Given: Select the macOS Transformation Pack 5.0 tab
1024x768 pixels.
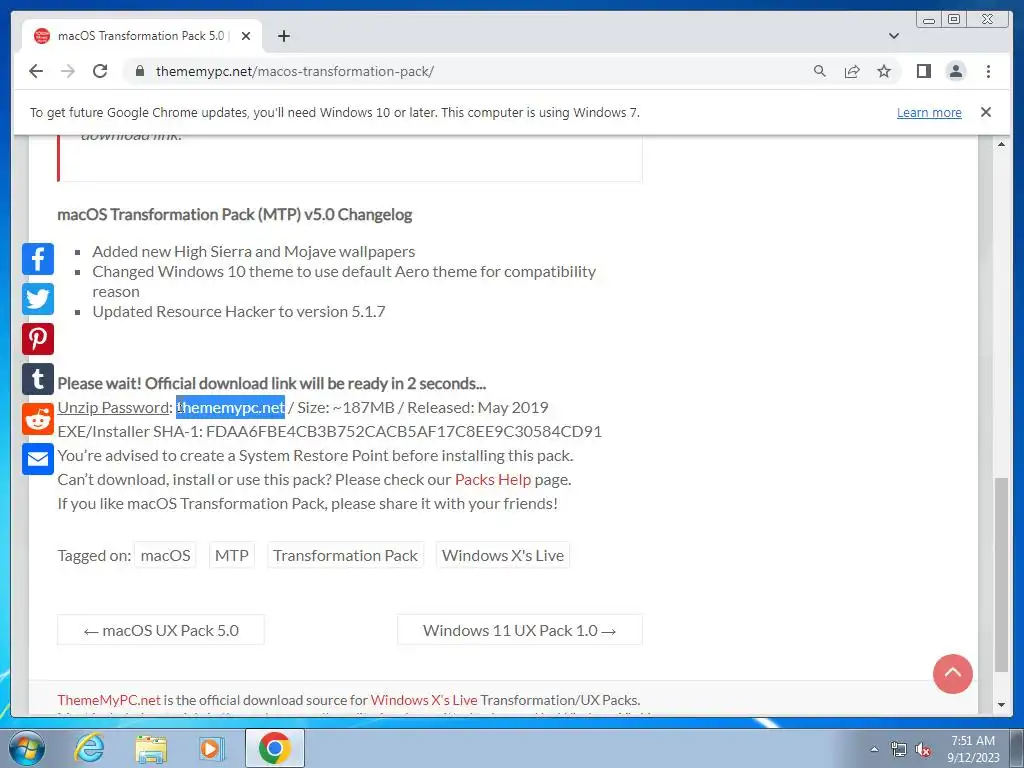Looking at the screenshot, I should pos(142,36).
